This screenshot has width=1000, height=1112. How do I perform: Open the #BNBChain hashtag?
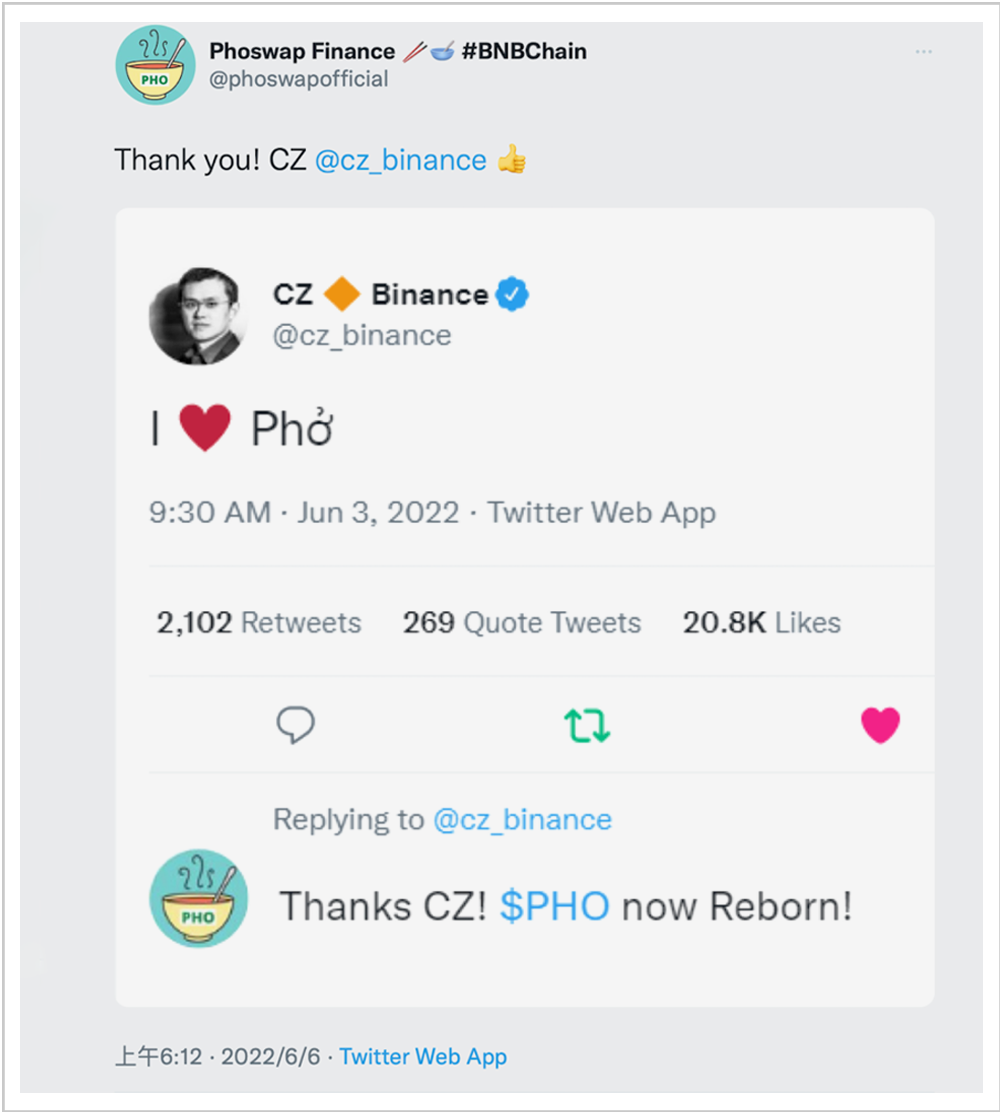524,51
